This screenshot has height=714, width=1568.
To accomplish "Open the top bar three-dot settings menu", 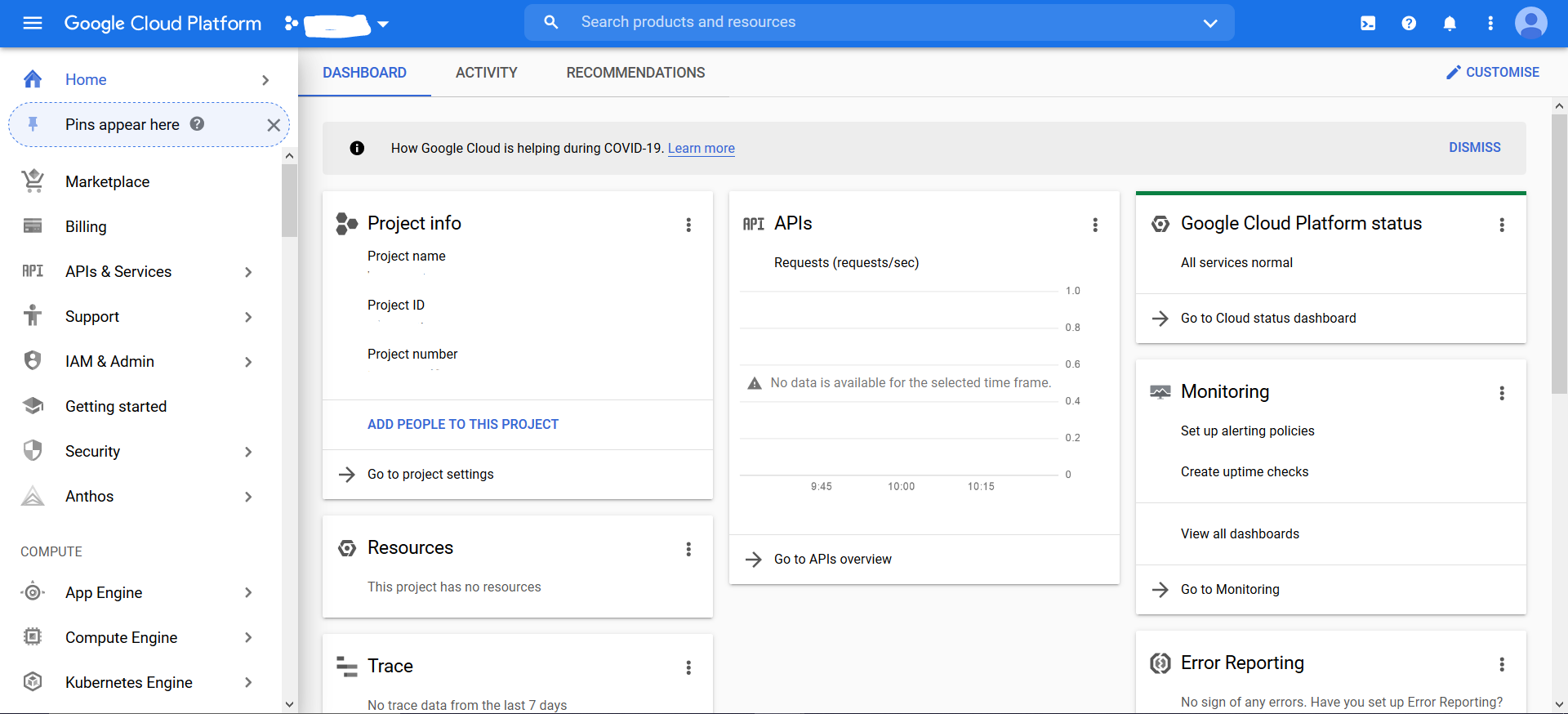I will pyautogui.click(x=1490, y=24).
